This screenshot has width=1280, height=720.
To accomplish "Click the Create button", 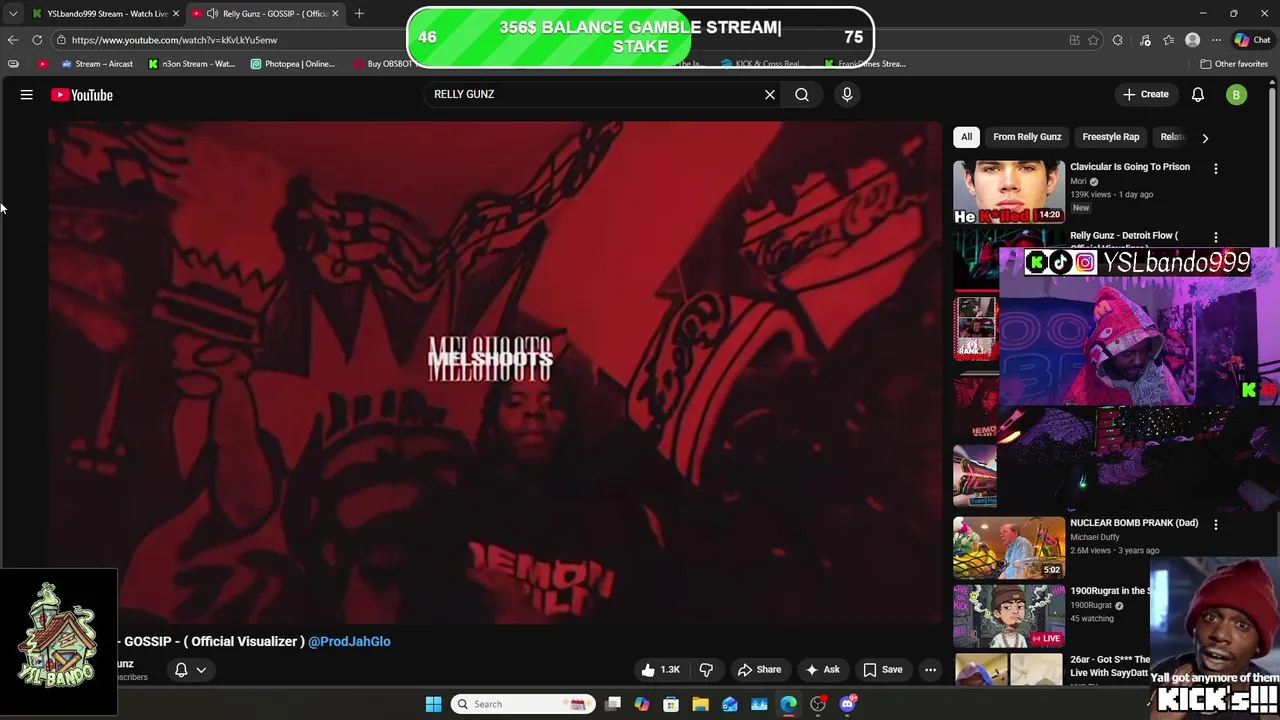I will (x=1146, y=95).
